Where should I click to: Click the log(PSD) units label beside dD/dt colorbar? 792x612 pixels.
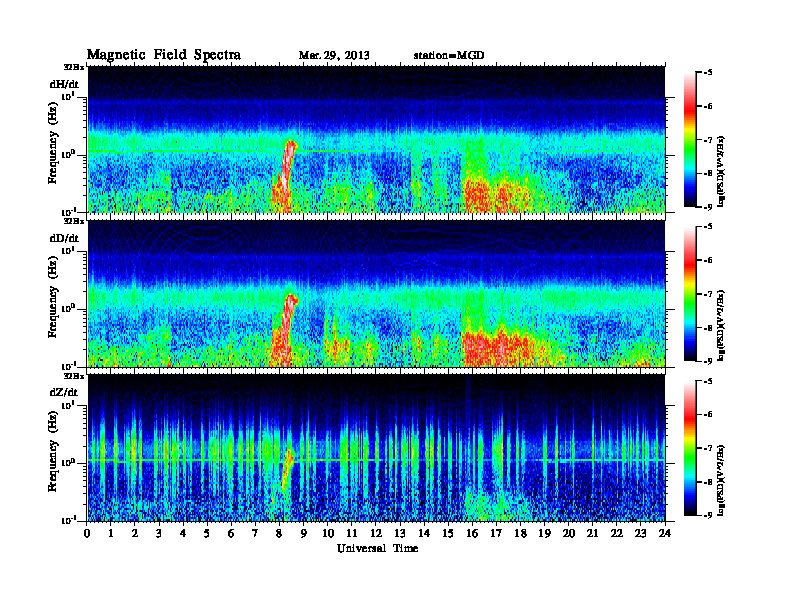(722, 325)
